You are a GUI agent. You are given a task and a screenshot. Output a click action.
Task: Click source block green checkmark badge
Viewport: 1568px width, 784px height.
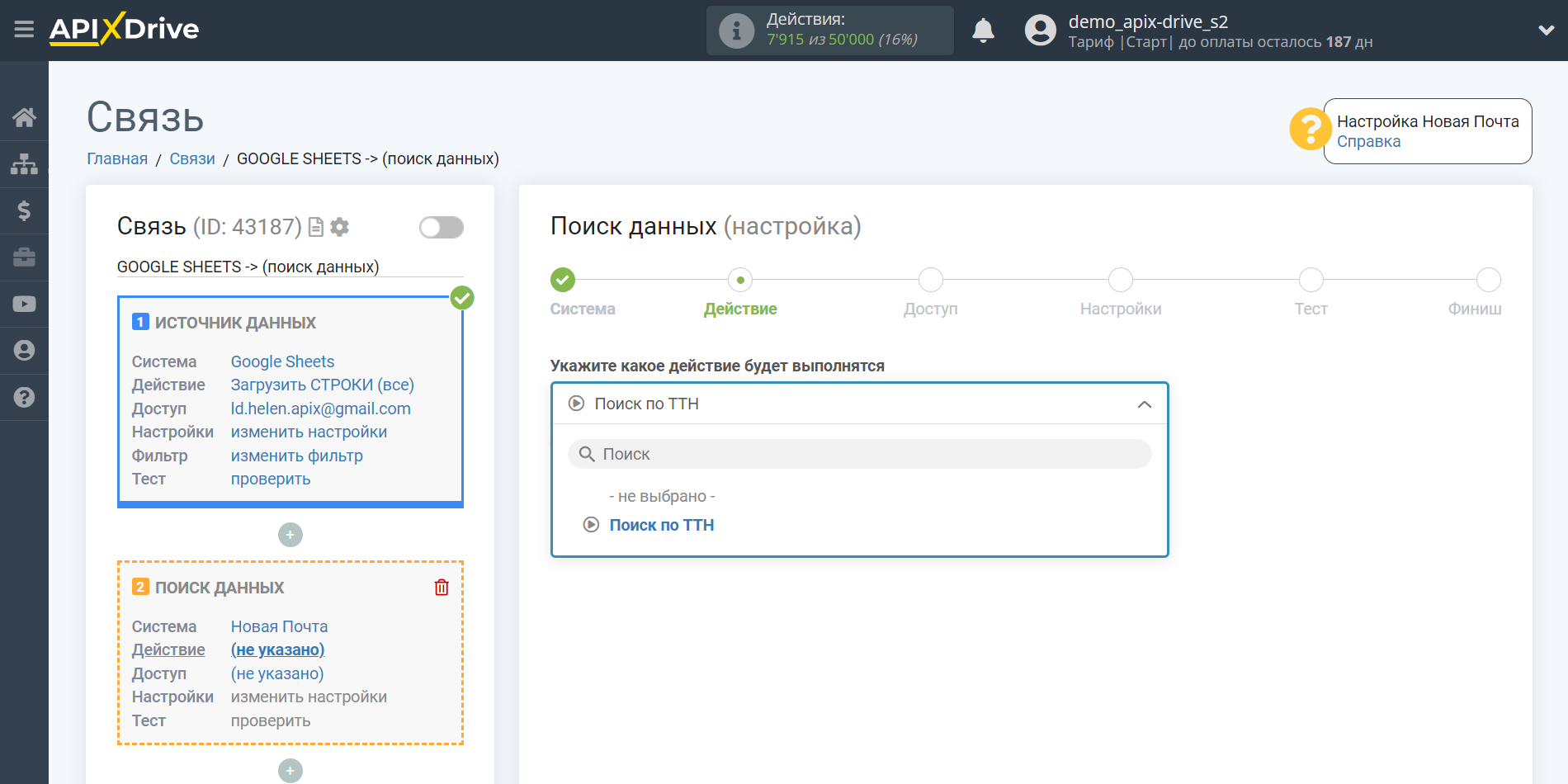tap(462, 298)
